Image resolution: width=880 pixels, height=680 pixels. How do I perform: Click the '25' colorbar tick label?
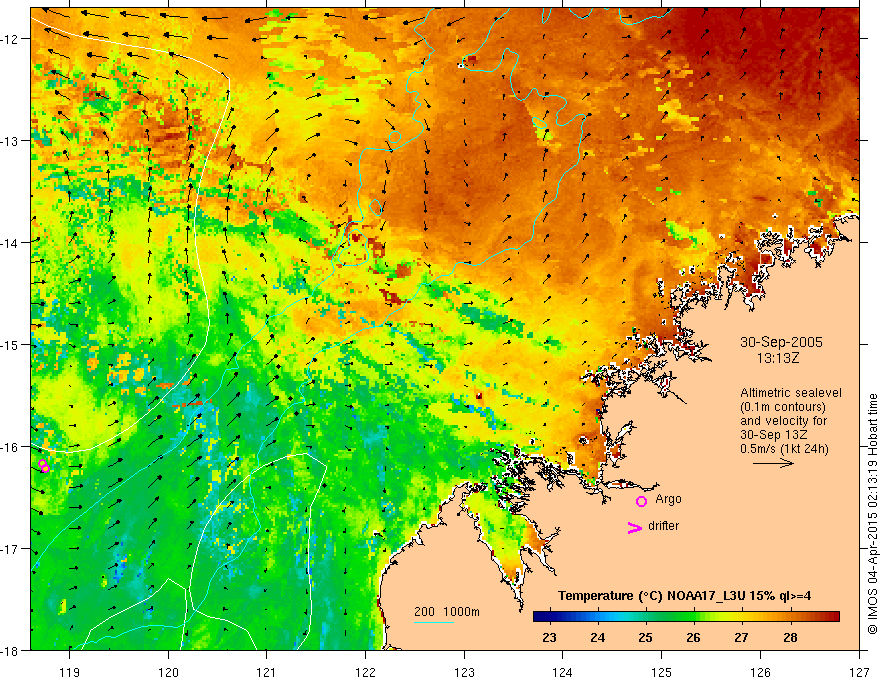tap(645, 637)
